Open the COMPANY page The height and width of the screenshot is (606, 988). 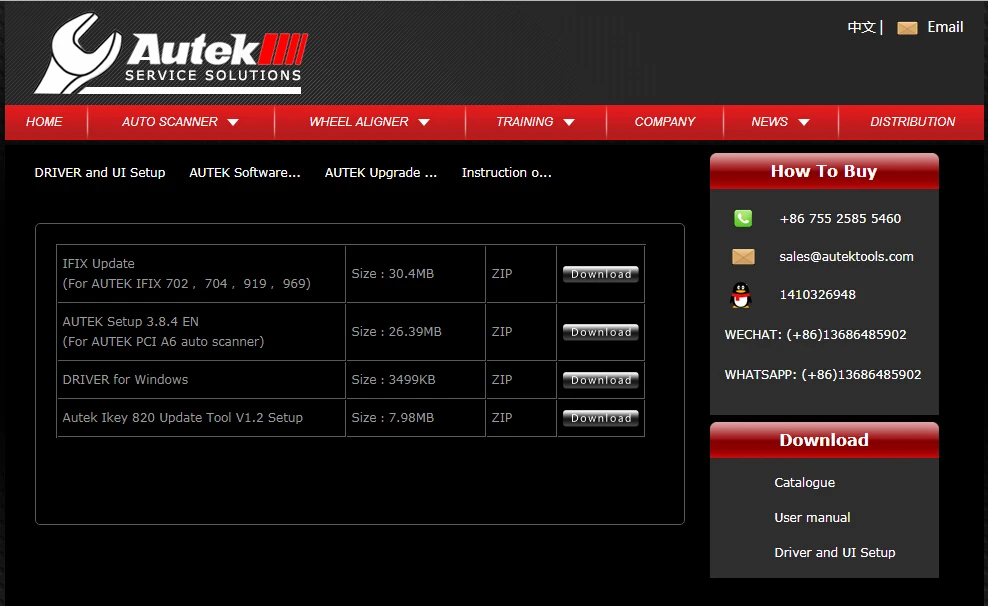click(x=665, y=122)
